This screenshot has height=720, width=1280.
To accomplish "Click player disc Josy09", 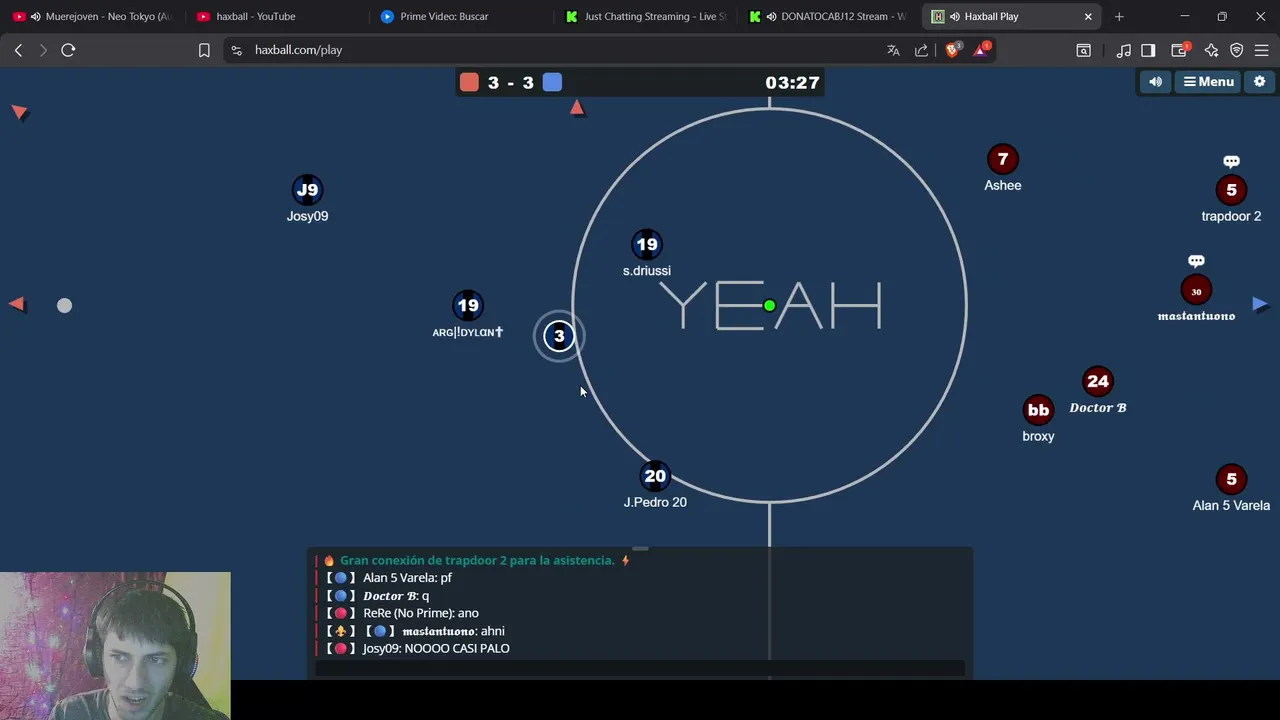I will [x=307, y=190].
